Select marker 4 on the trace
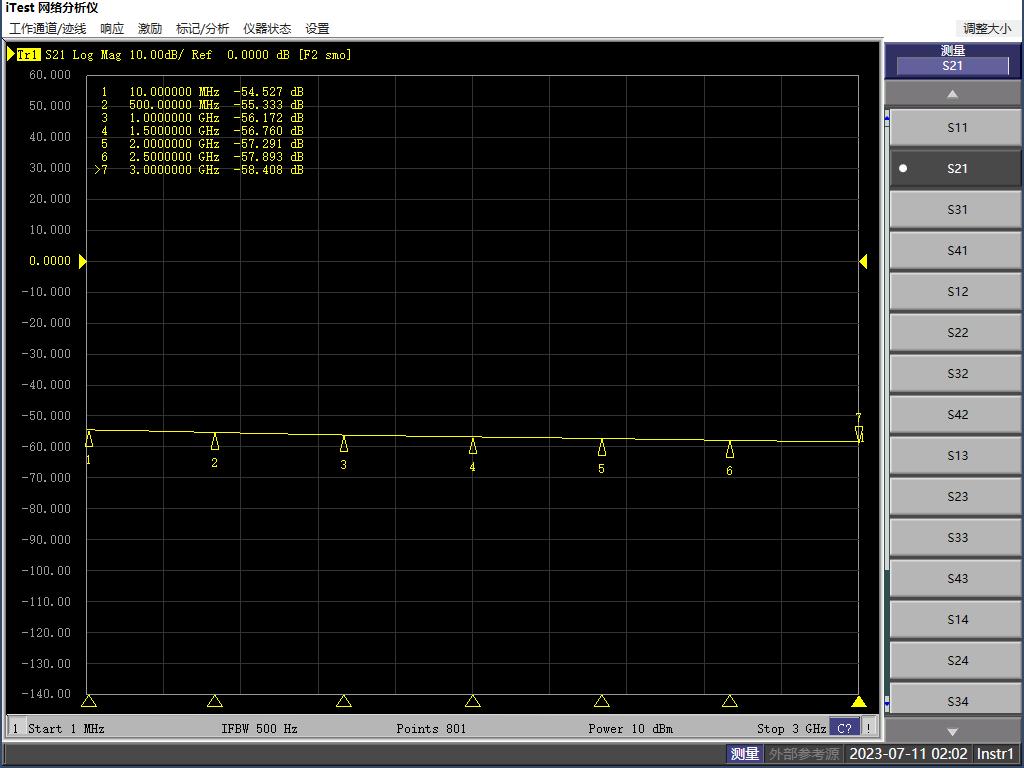 [473, 446]
